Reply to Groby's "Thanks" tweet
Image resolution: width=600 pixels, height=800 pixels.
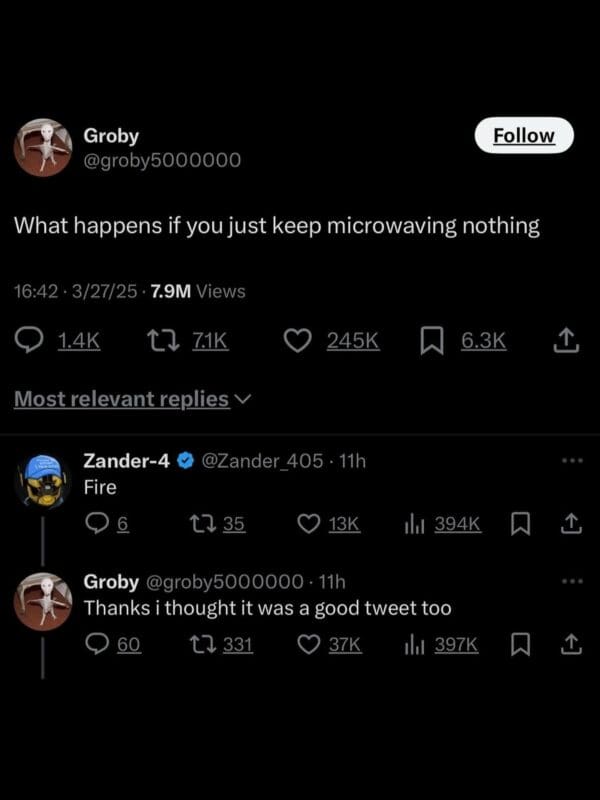point(98,645)
